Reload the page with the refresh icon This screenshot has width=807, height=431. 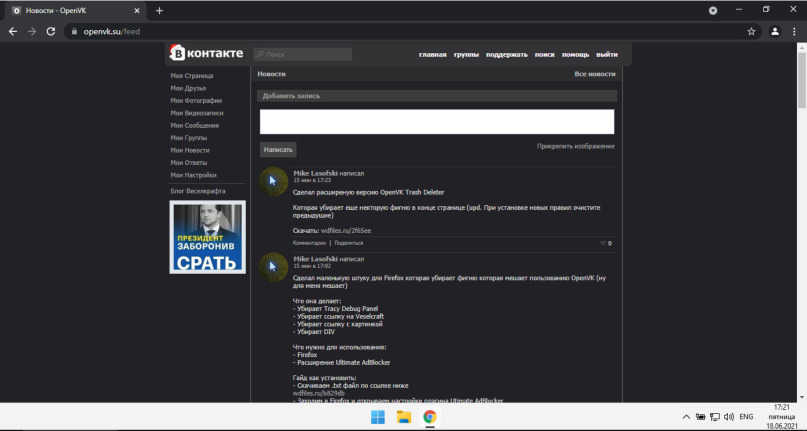click(50, 31)
